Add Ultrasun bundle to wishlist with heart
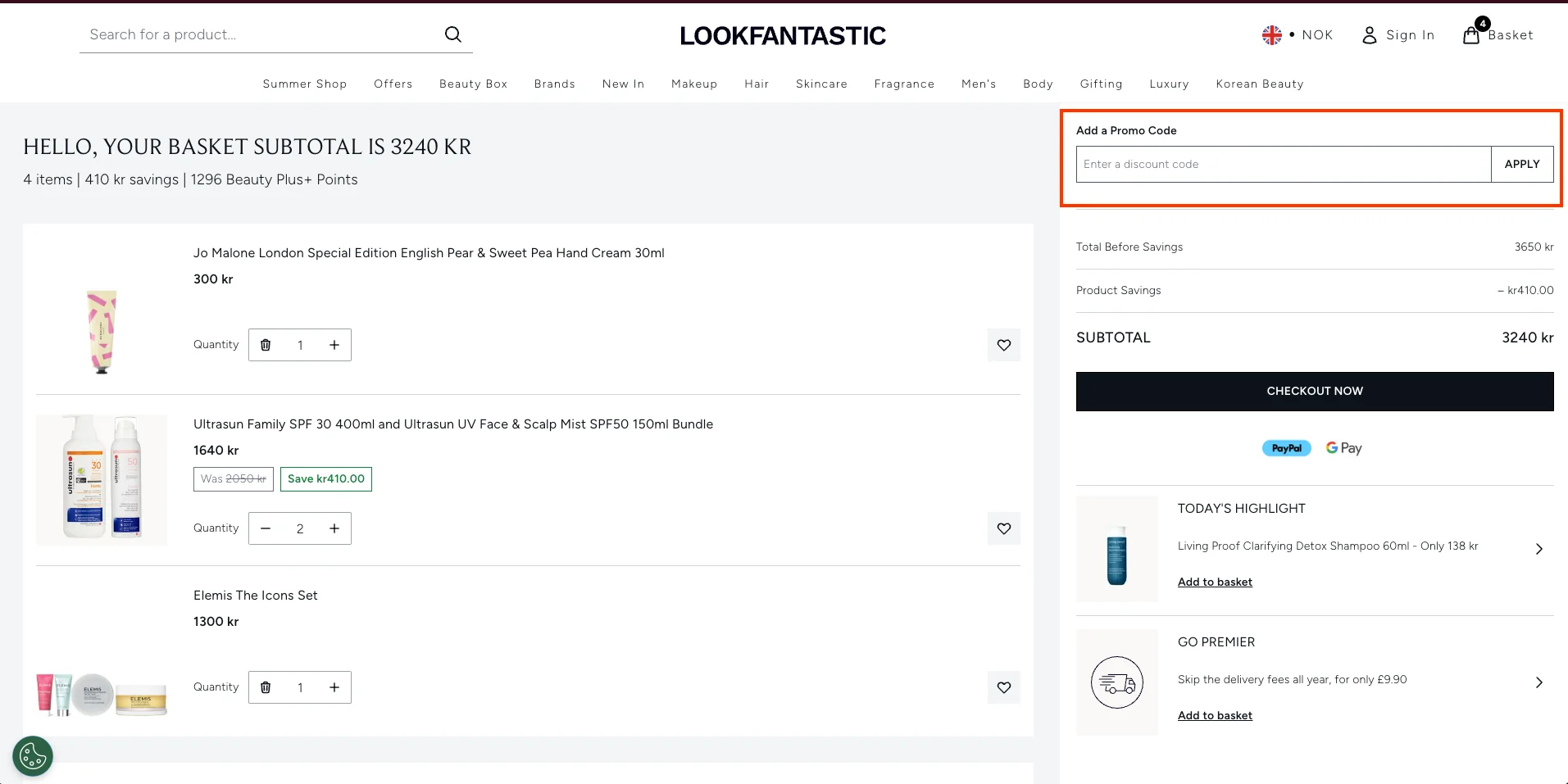This screenshot has height=784, width=1568. 1004,528
